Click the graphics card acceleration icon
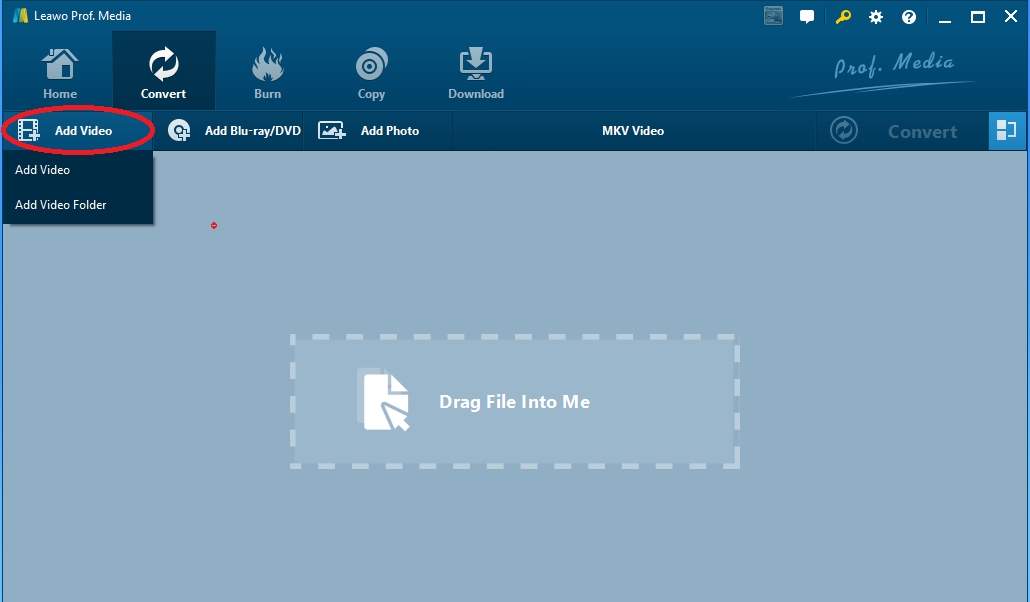 [x=773, y=16]
